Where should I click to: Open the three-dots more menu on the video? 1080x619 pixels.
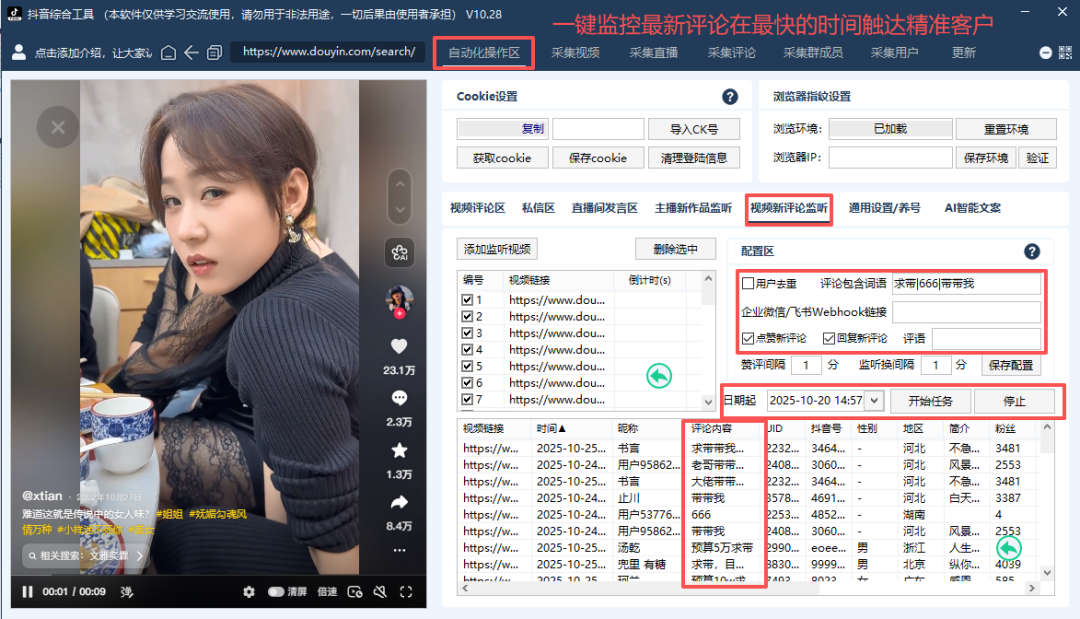[x=399, y=550]
